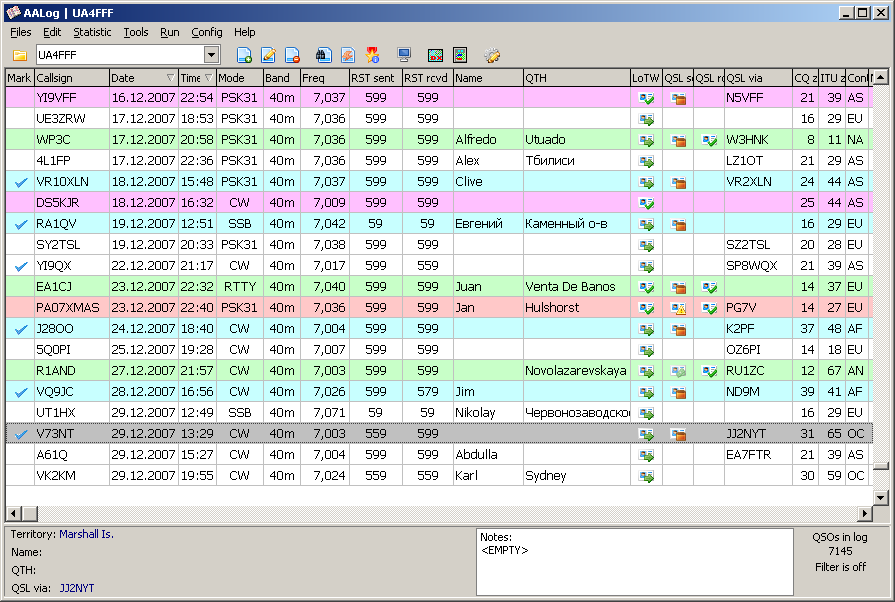
Task: Open settings via the gear icon
Action: pos(491,55)
